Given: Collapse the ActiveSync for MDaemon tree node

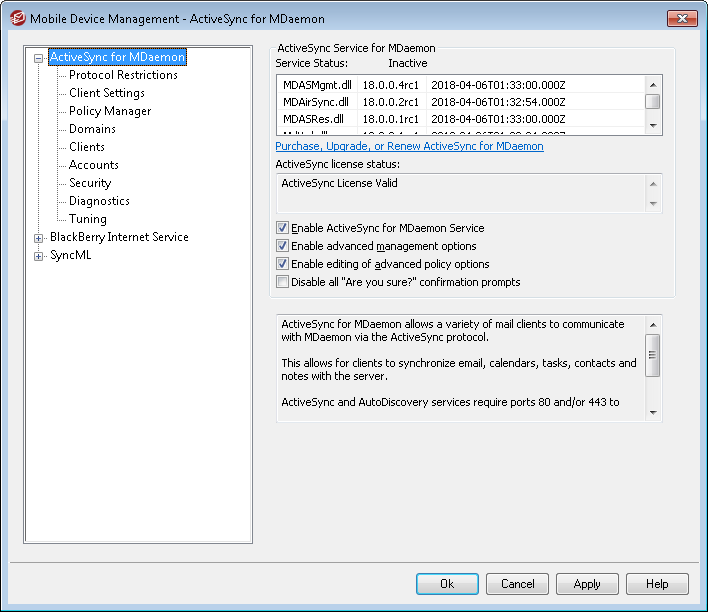Looking at the screenshot, I should click(x=39, y=58).
